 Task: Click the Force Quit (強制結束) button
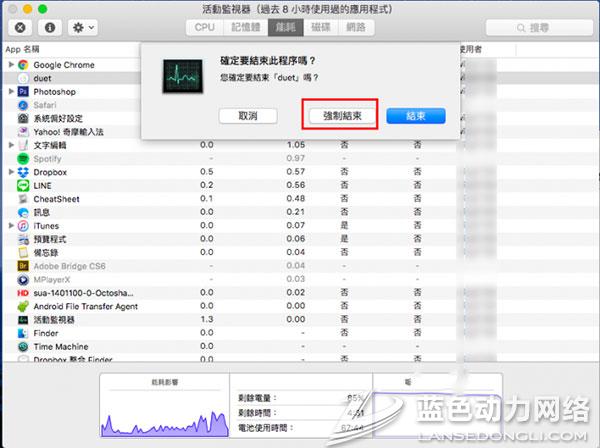(343, 116)
